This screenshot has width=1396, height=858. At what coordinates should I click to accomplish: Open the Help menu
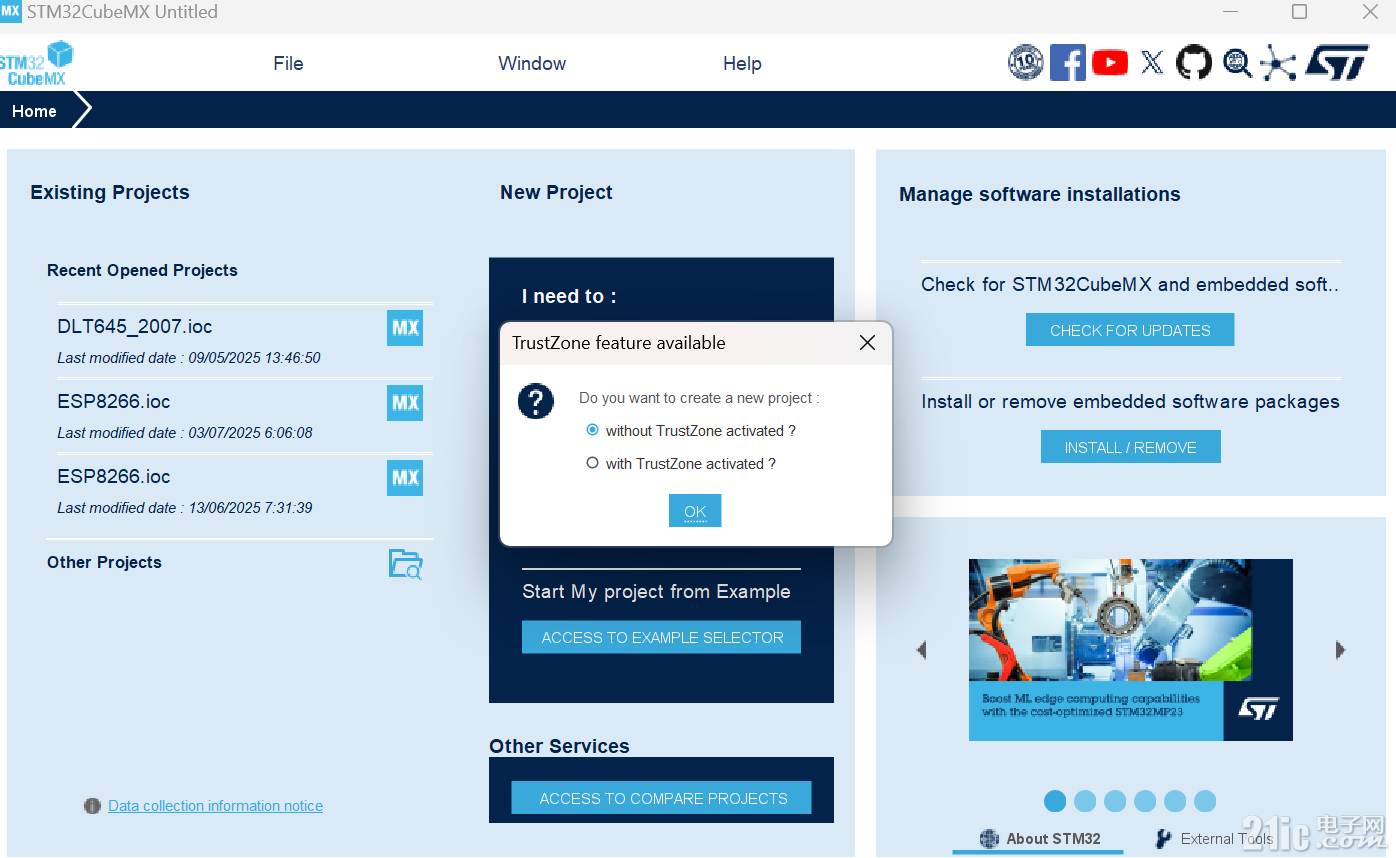(x=742, y=63)
